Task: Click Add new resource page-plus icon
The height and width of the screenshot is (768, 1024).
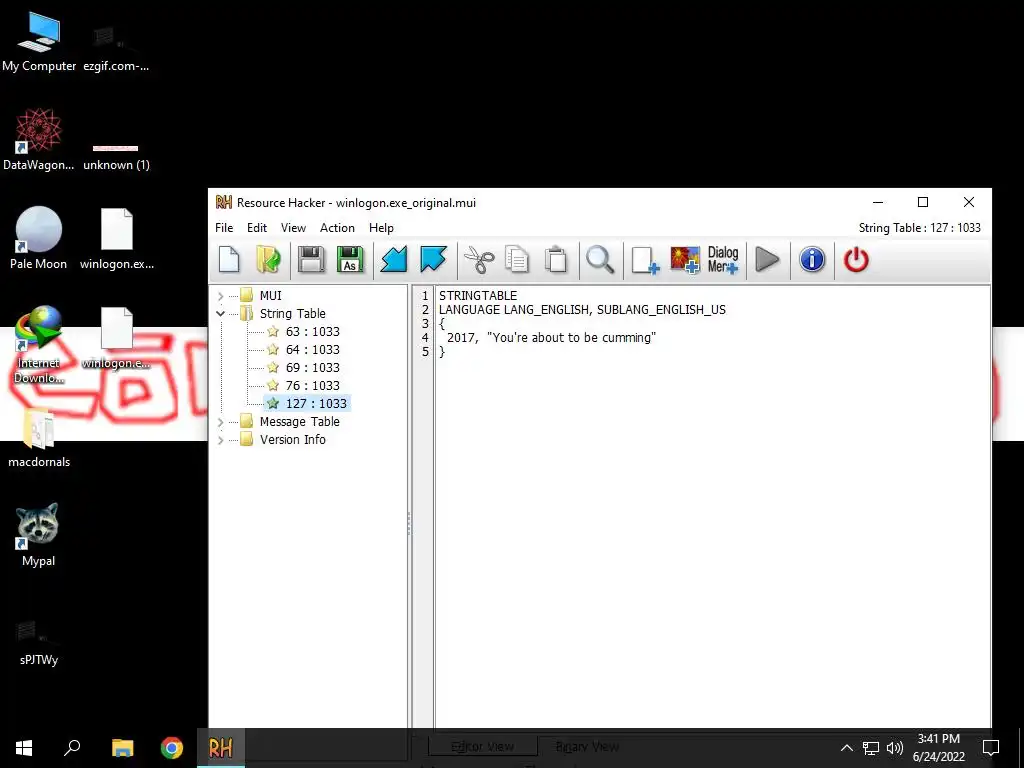Action: click(645, 259)
